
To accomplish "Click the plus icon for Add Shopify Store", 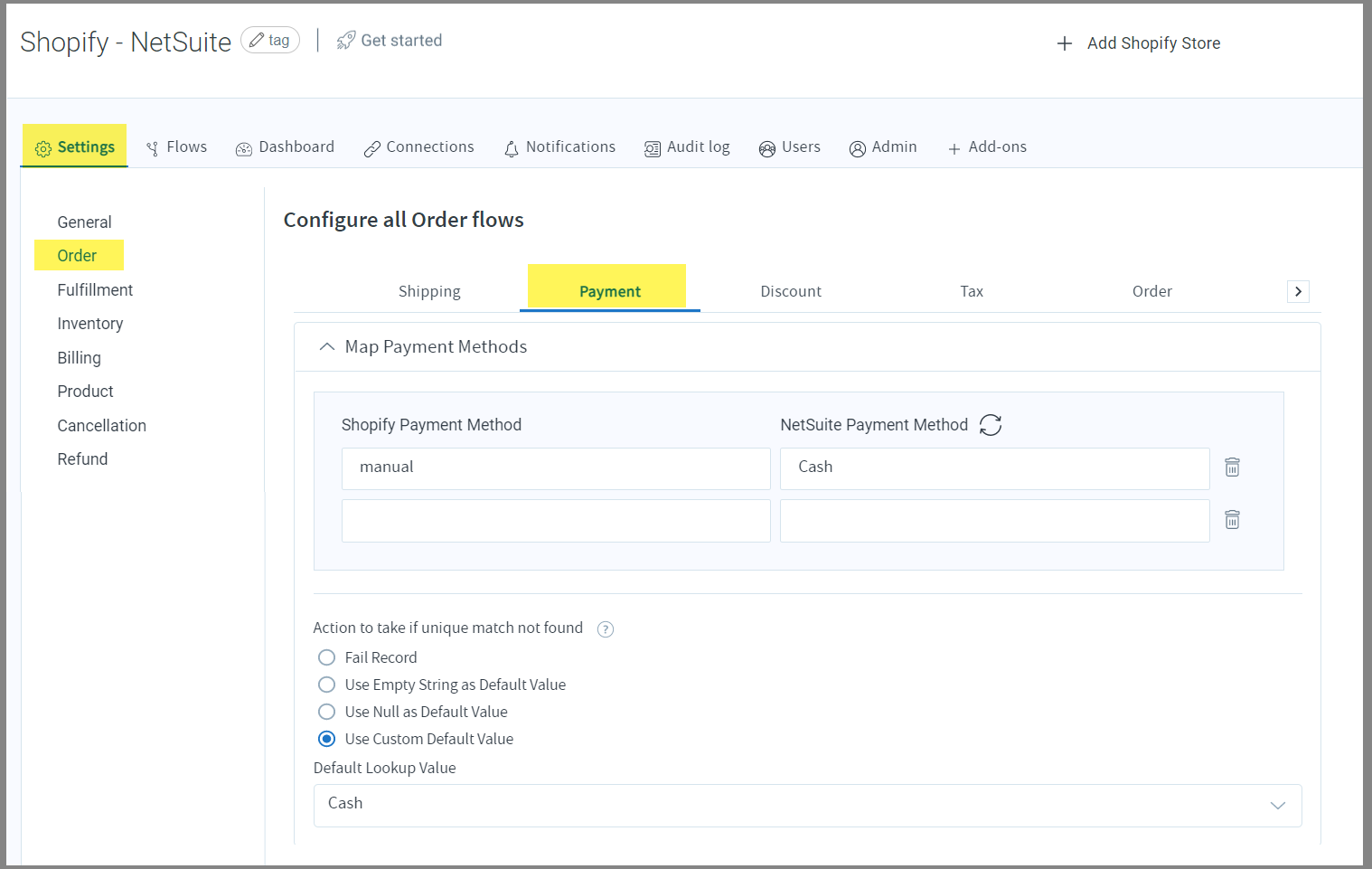I will (1065, 43).
